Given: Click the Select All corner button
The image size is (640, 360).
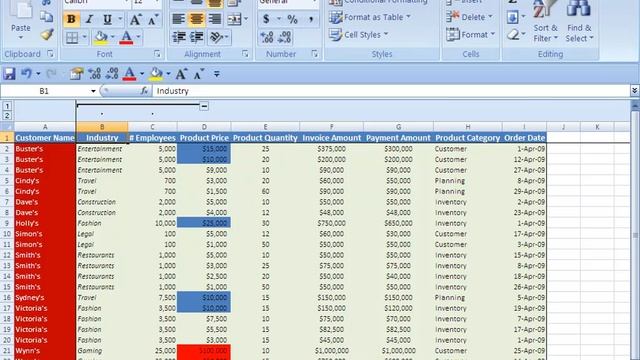Looking at the screenshot, I should 7,127.
